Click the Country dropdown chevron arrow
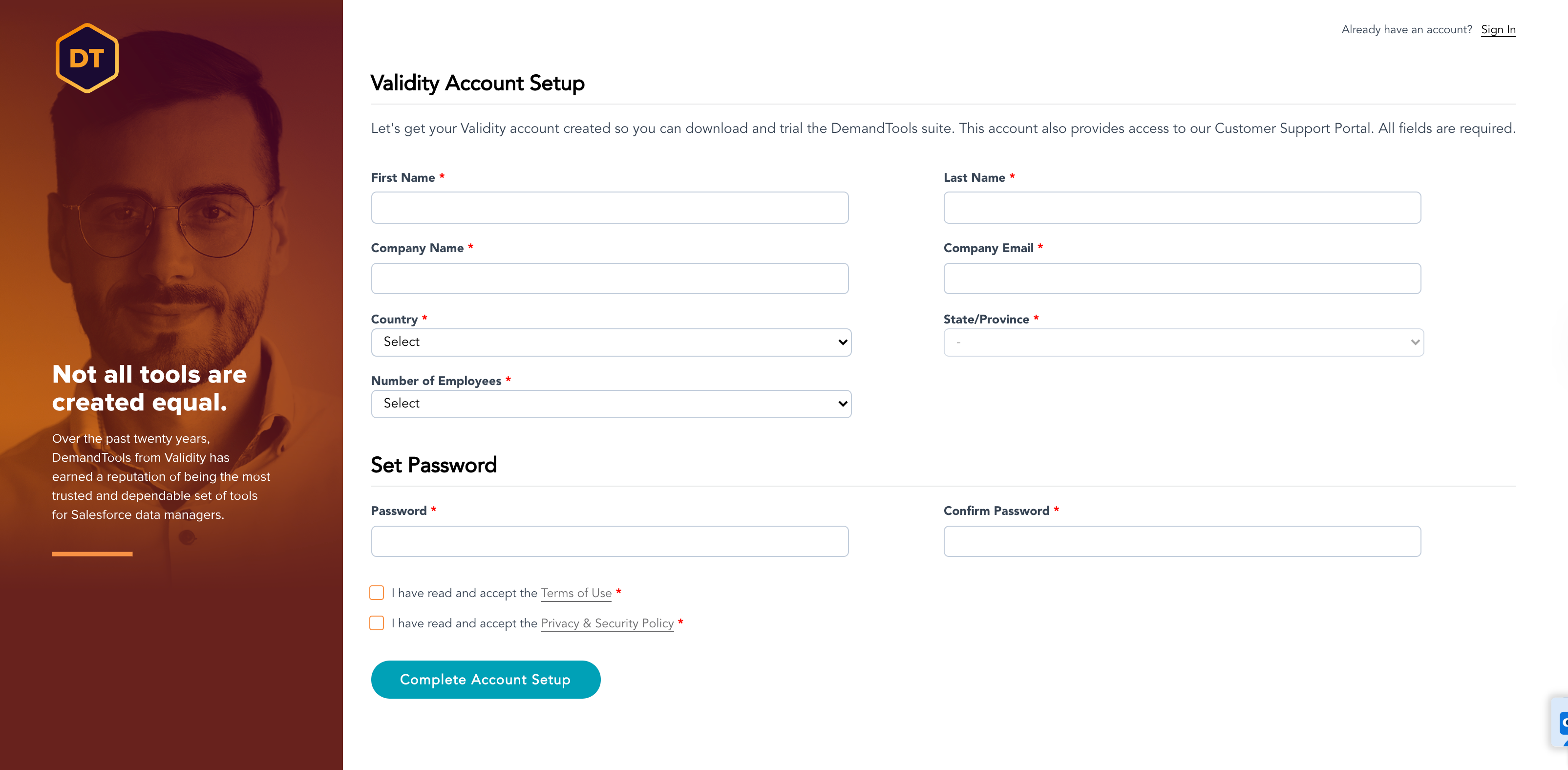This screenshot has width=1568, height=770. [843, 342]
